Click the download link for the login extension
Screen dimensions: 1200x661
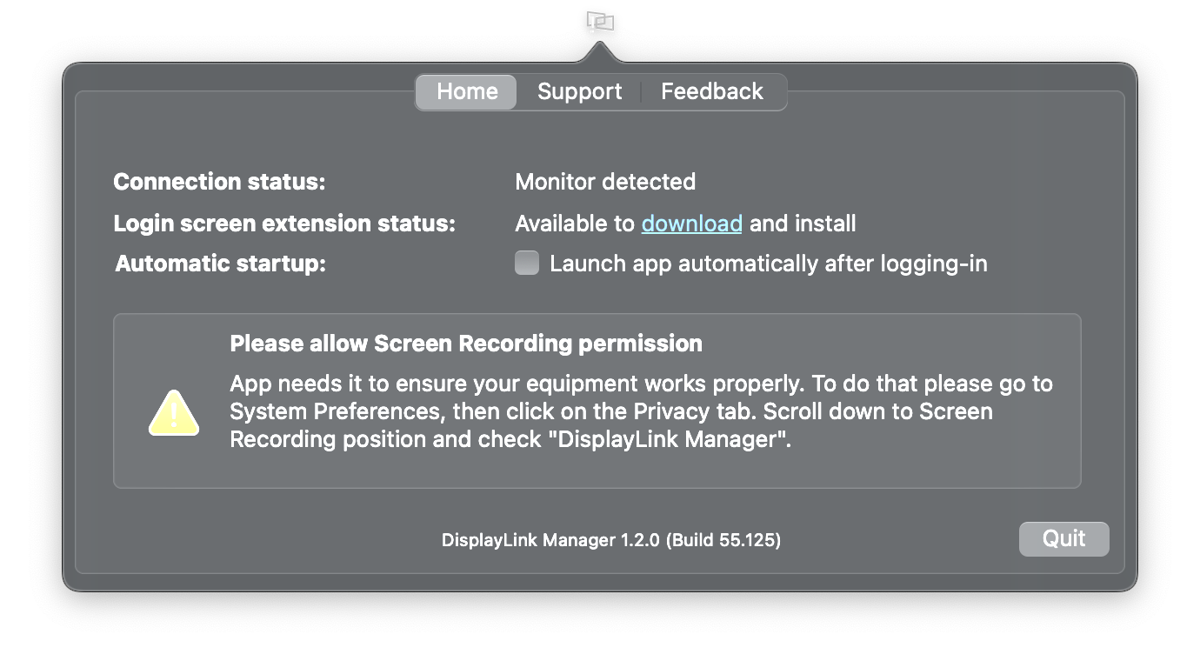(x=691, y=223)
